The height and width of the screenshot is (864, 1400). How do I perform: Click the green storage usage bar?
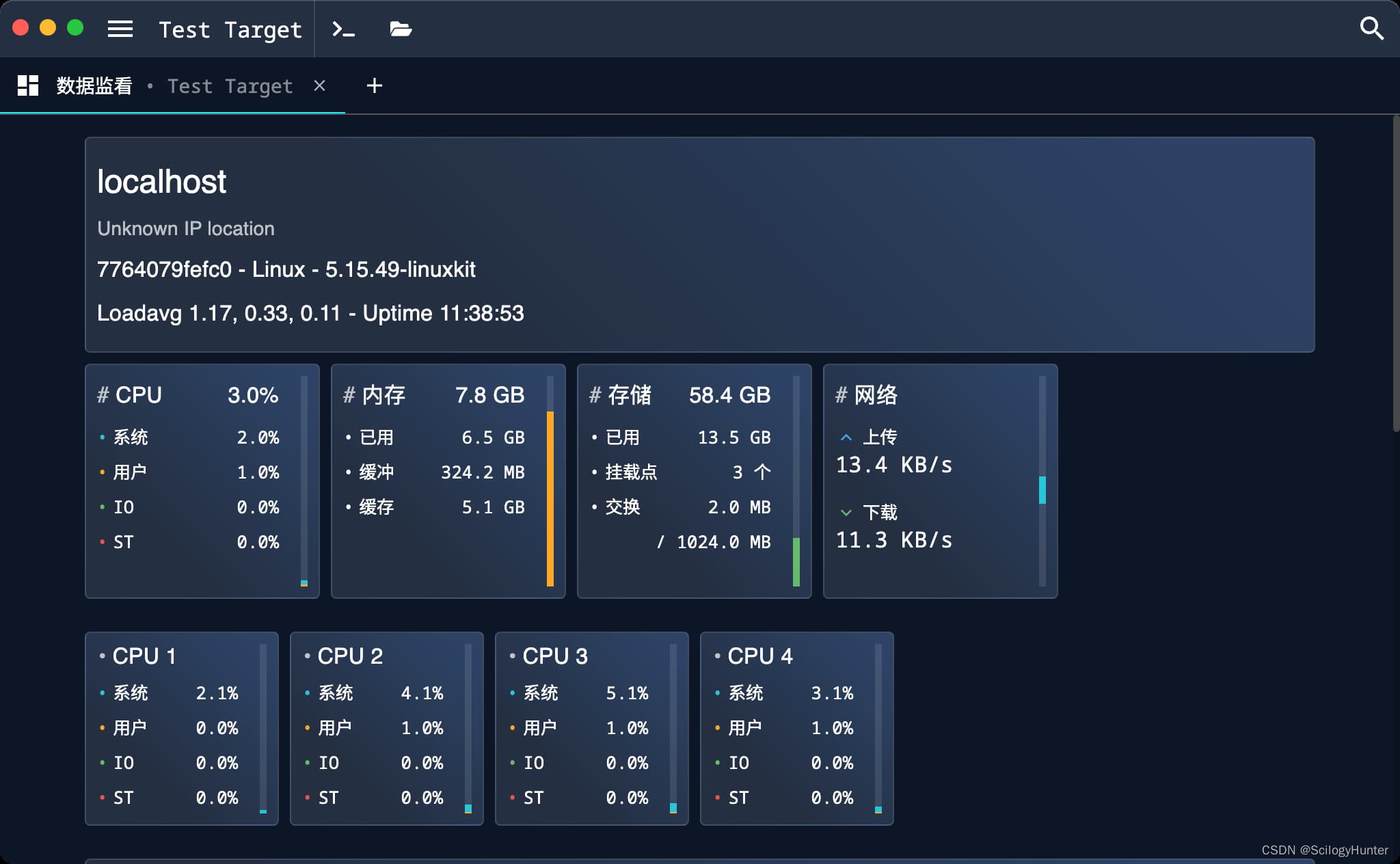pyautogui.click(x=796, y=562)
